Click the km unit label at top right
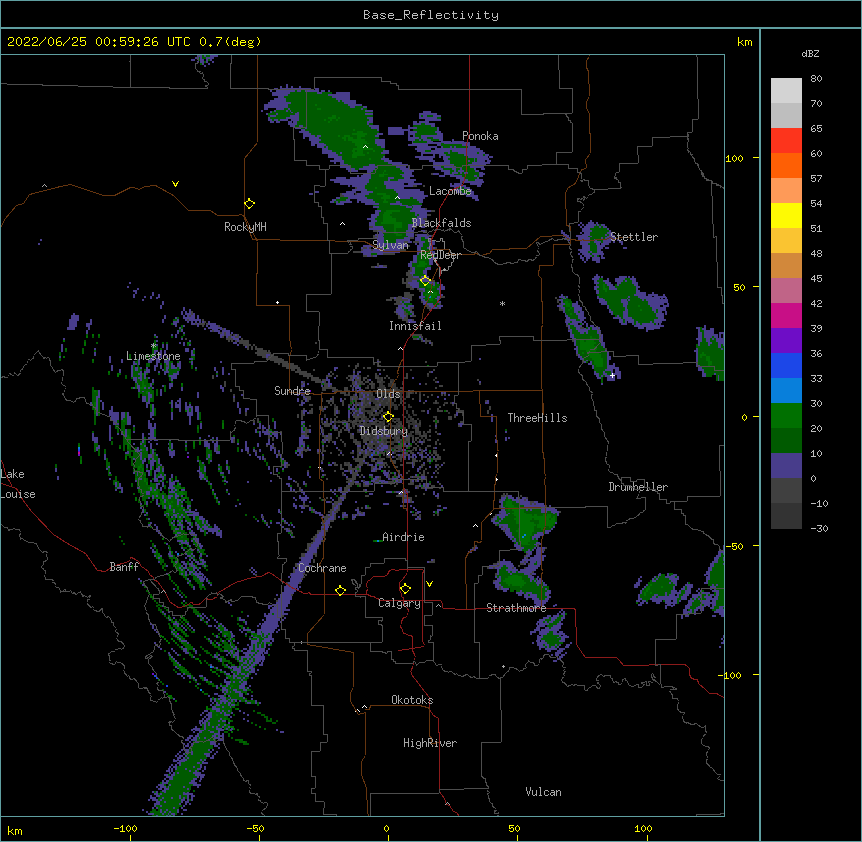 click(745, 42)
